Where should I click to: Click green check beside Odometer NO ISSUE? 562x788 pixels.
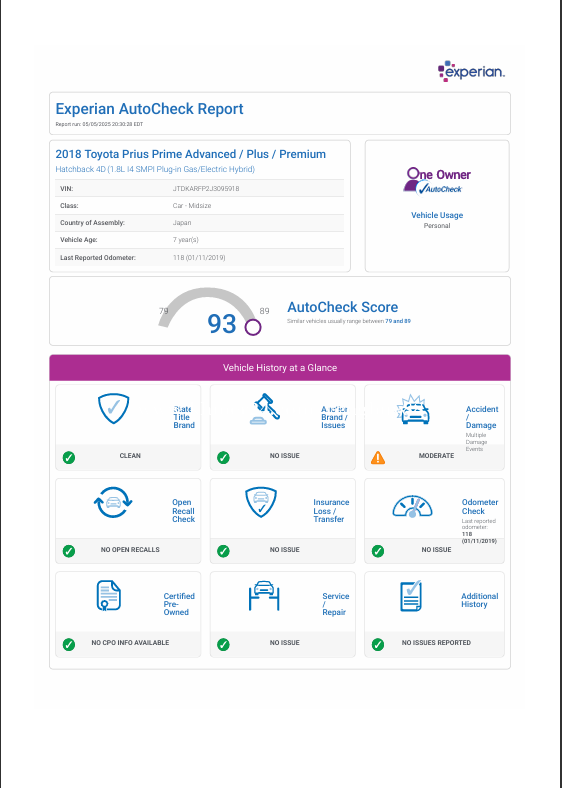378,551
